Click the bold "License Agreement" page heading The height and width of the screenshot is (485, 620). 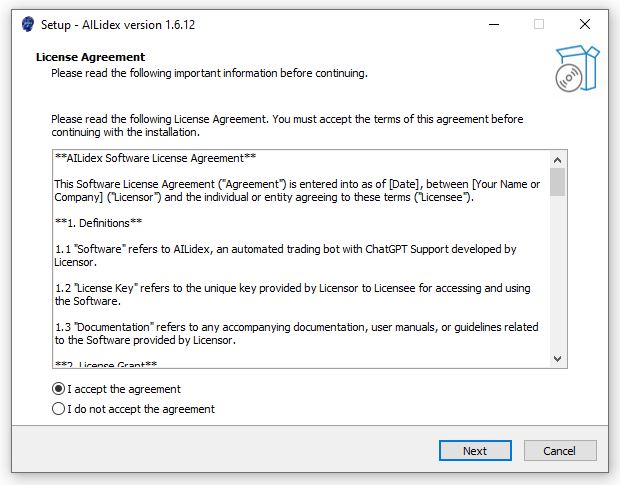tap(91, 57)
